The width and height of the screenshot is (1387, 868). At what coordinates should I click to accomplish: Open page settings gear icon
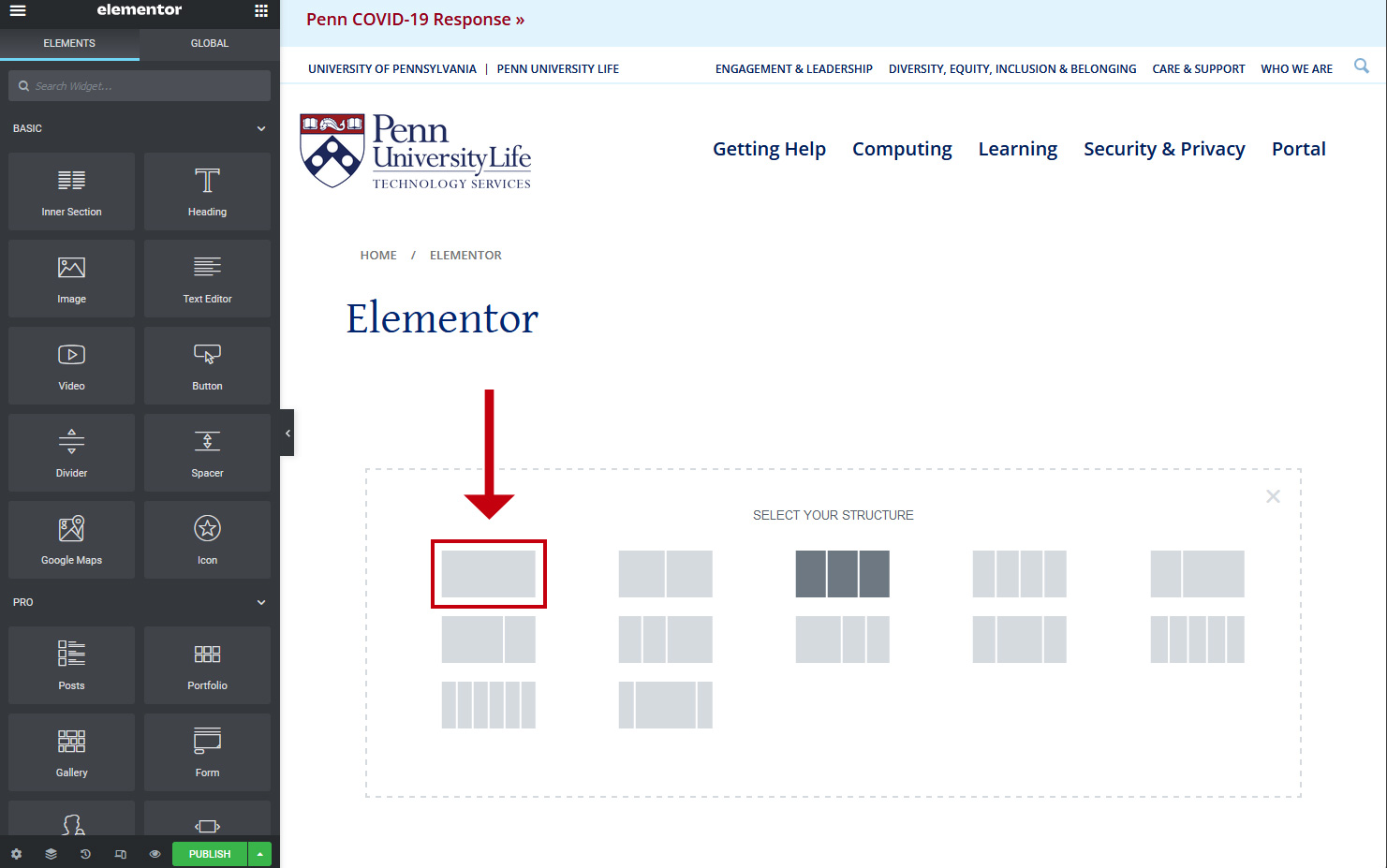[x=16, y=854]
